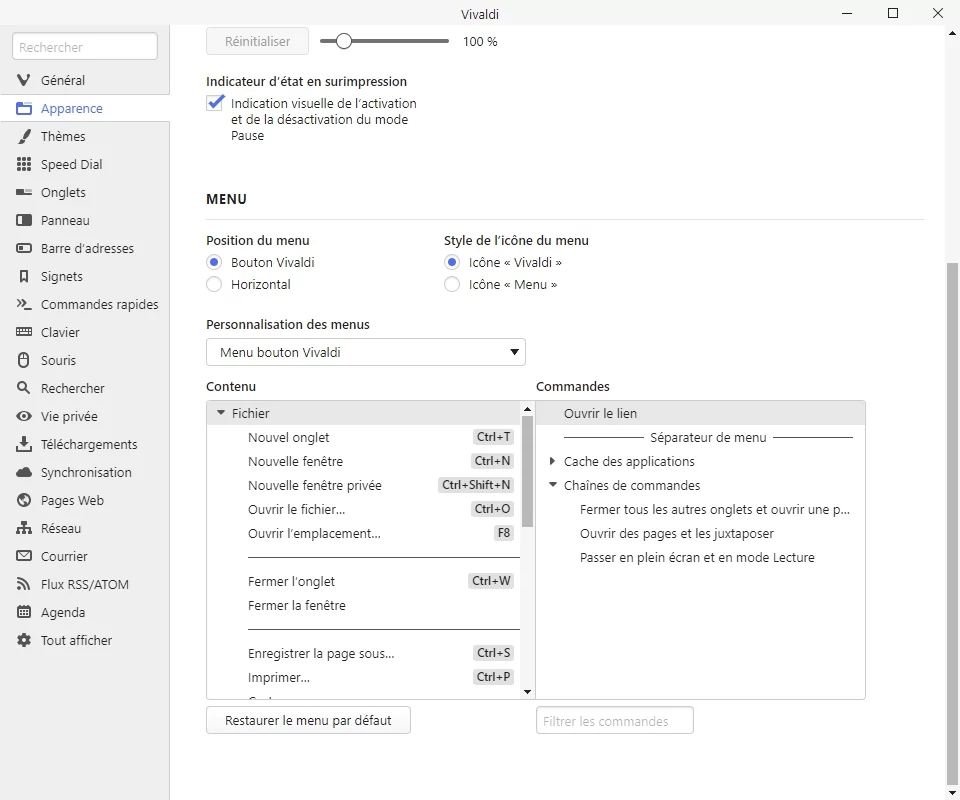
Task: Open the Clavier settings section
Action: tap(84, 332)
